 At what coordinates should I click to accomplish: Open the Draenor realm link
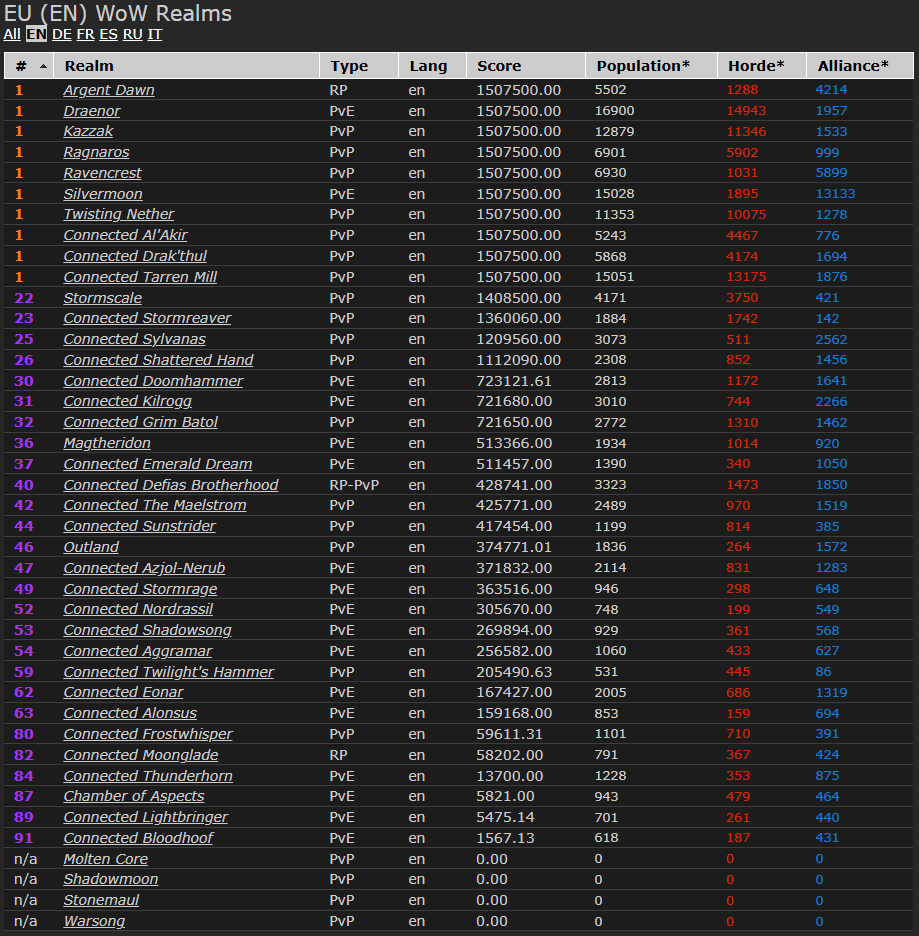[92, 111]
